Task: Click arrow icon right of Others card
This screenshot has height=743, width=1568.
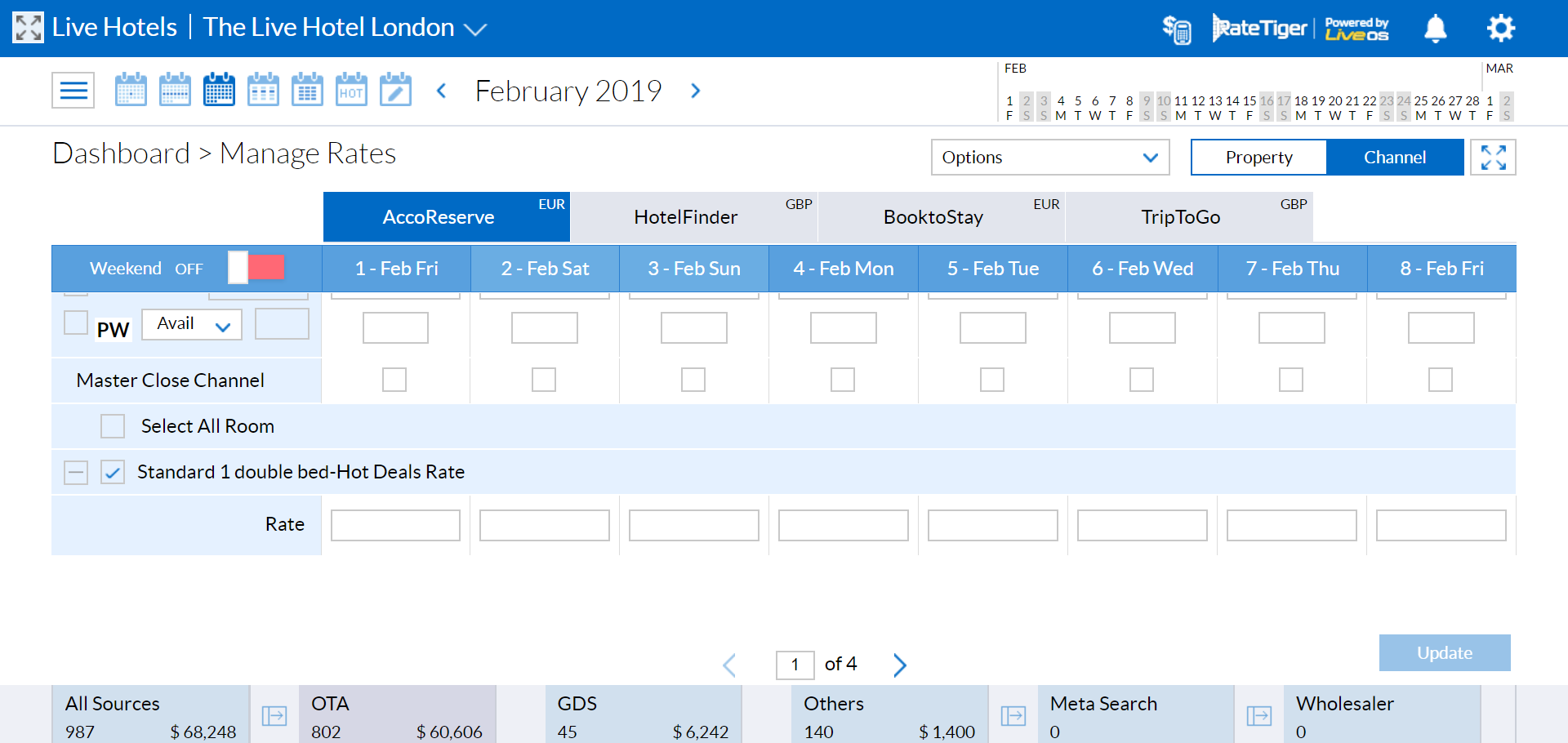Action: 1013,716
